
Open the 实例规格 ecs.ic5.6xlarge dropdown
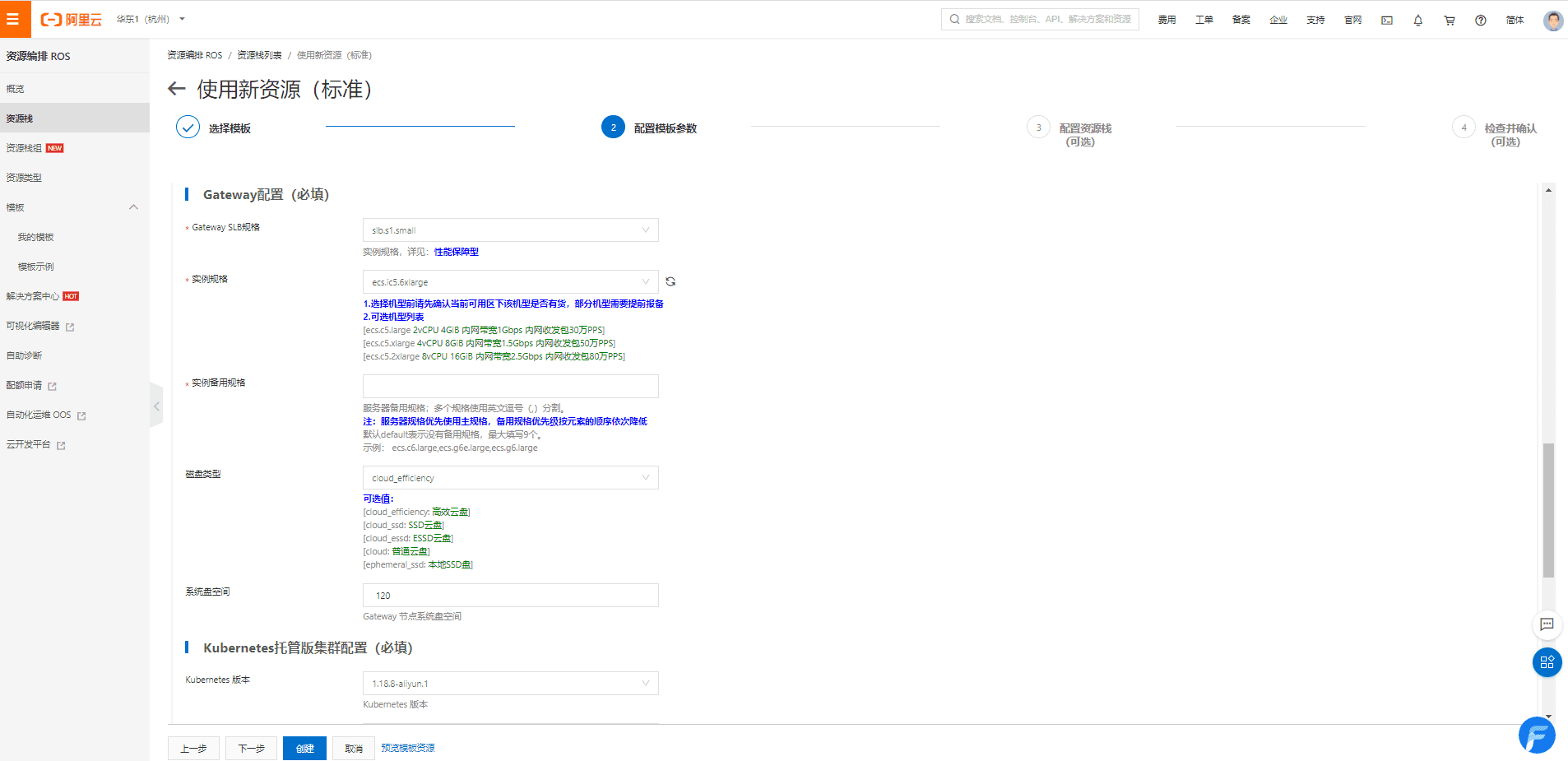[510, 281]
